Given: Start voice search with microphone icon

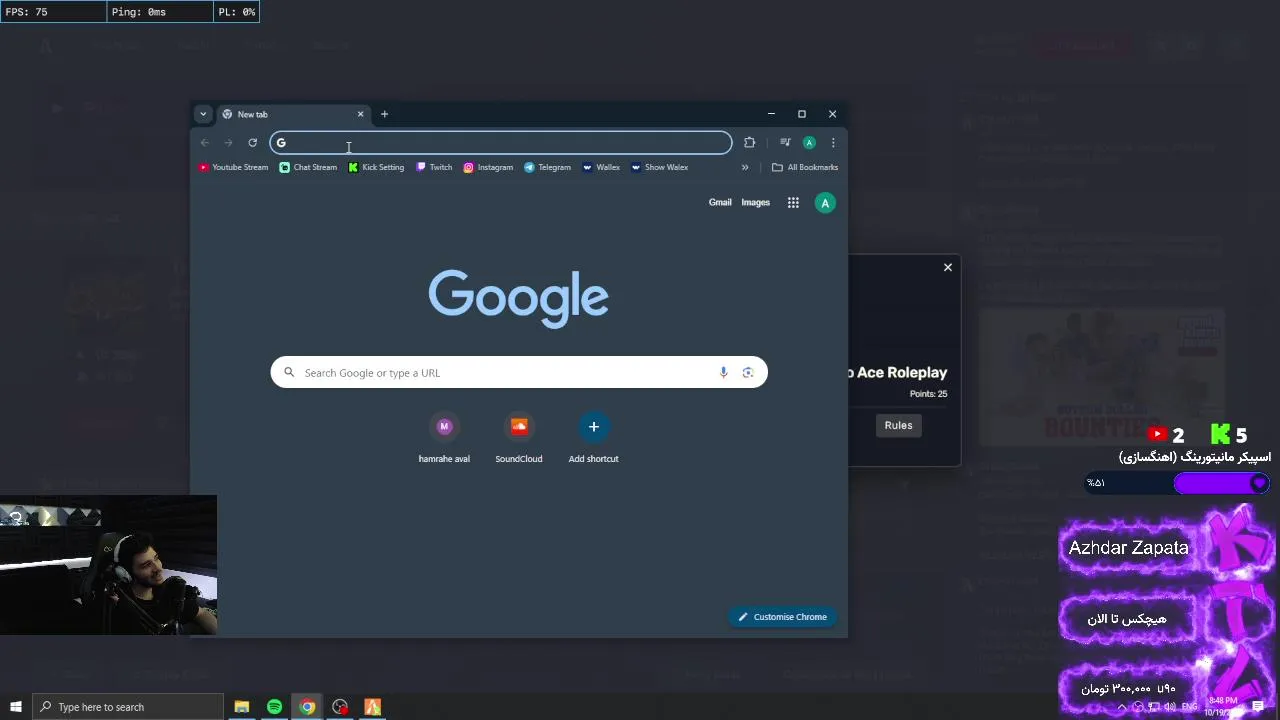Looking at the screenshot, I should click(x=723, y=373).
